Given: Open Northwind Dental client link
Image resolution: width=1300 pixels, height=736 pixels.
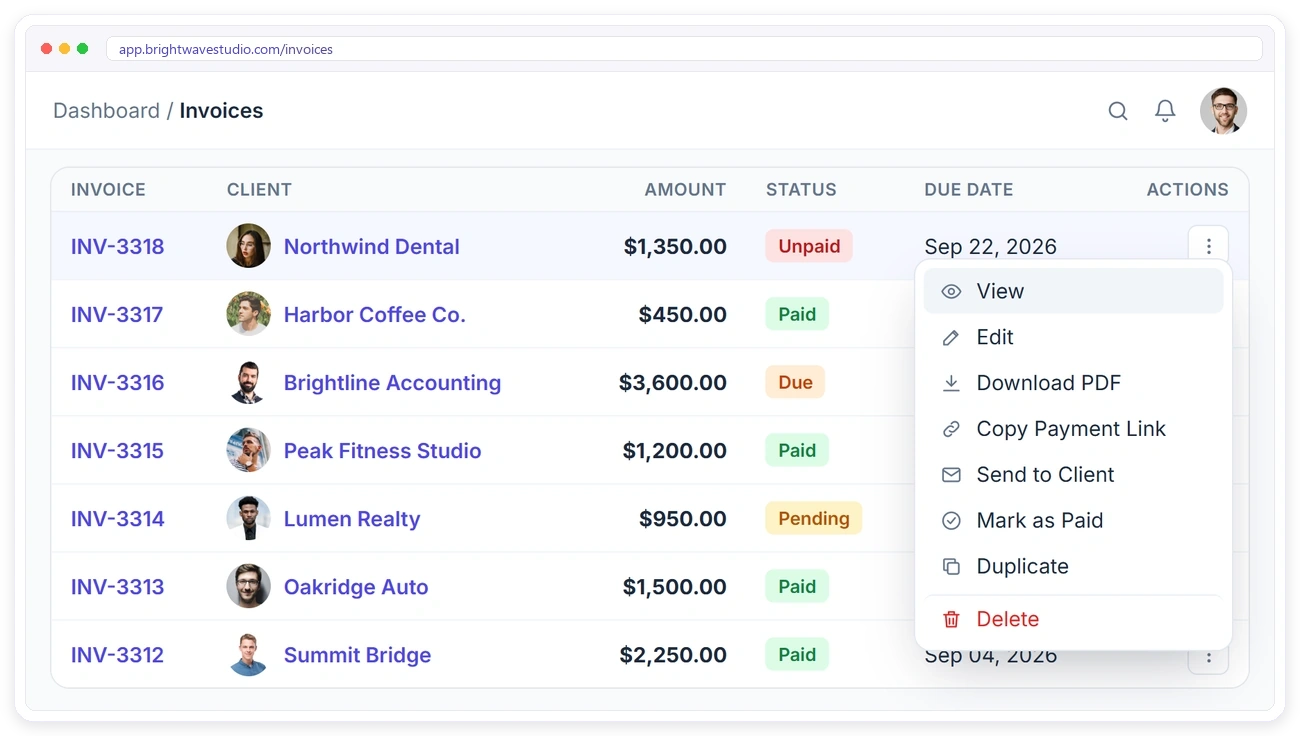Looking at the screenshot, I should point(372,247).
